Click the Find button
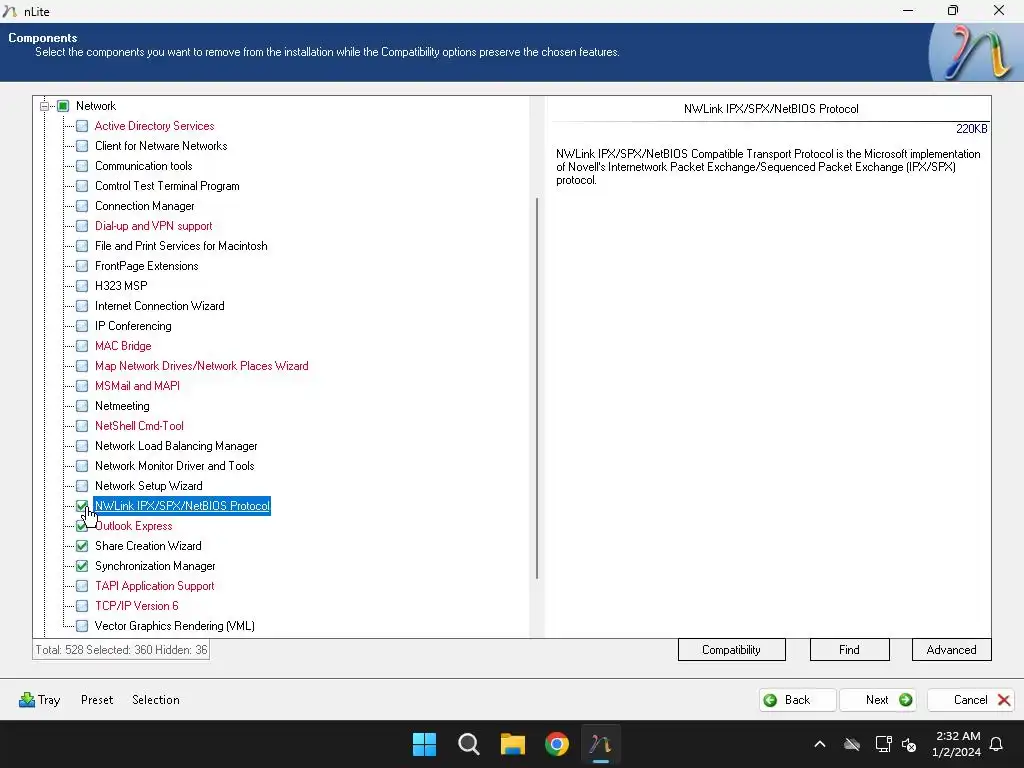1024x768 pixels. [x=849, y=650]
